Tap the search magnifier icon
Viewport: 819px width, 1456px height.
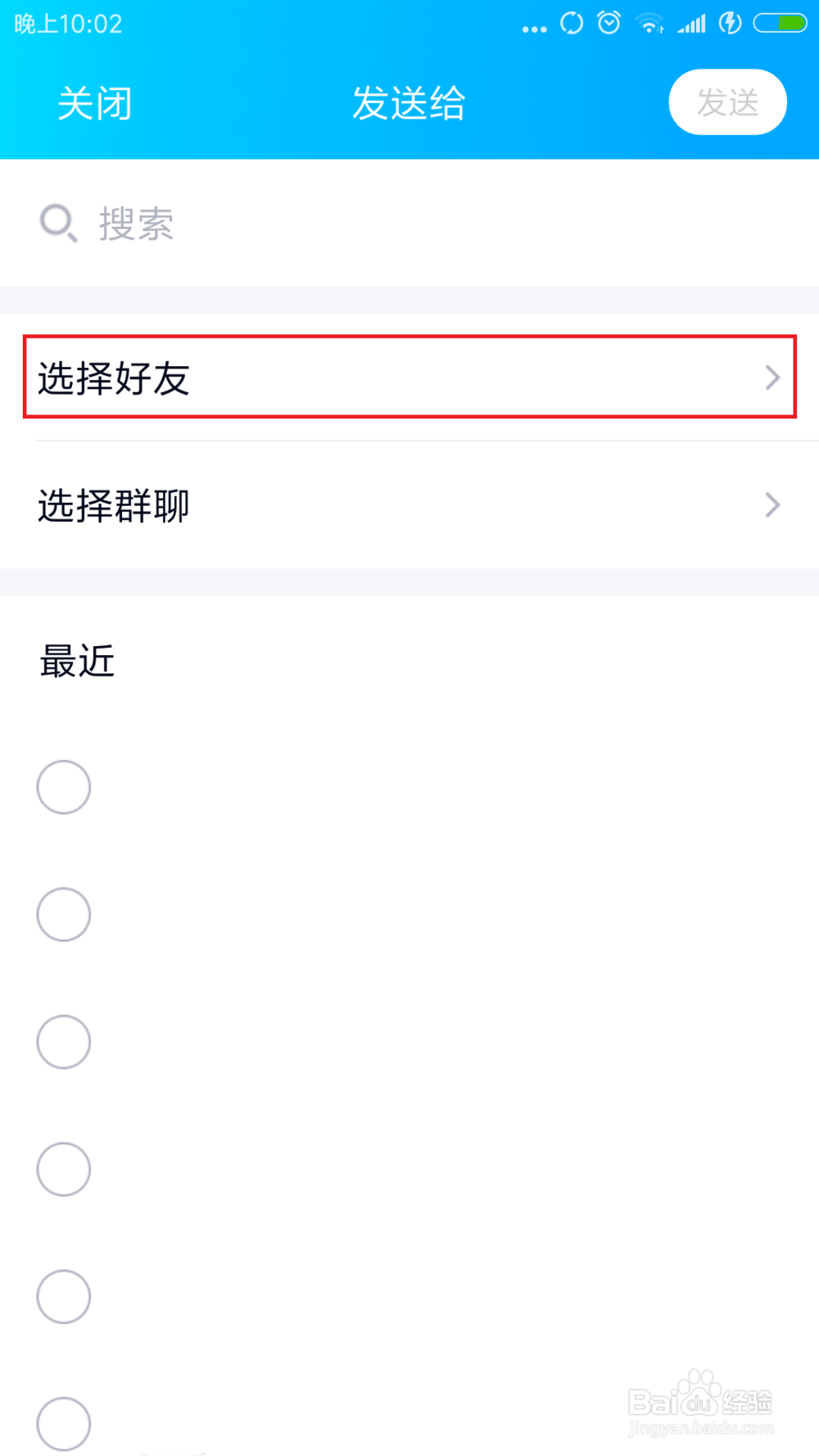click(58, 224)
